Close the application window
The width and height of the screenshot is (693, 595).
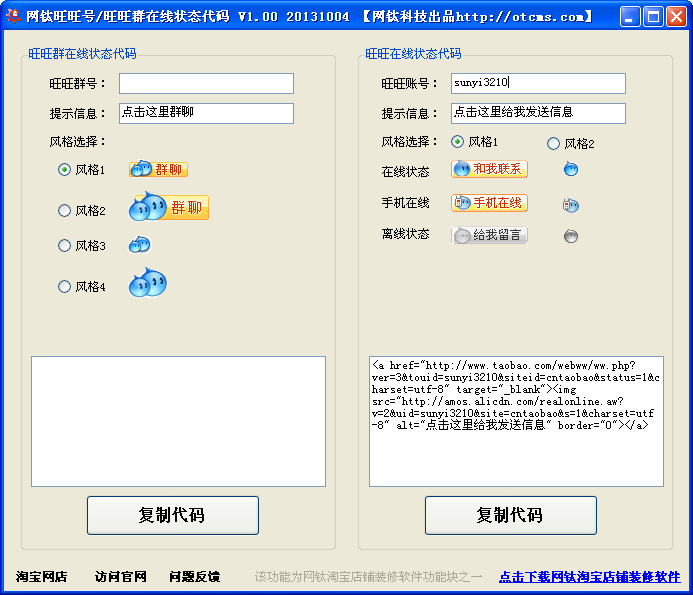677,17
